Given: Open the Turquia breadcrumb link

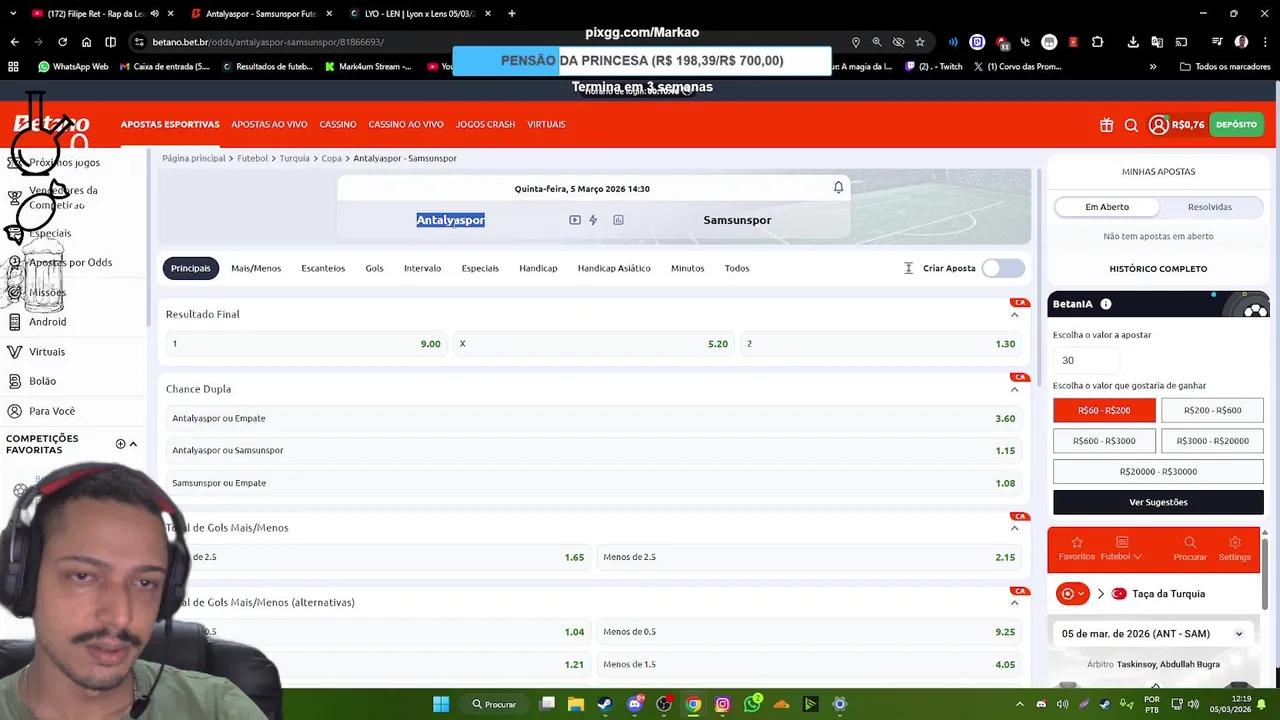Looking at the screenshot, I should (x=294, y=158).
